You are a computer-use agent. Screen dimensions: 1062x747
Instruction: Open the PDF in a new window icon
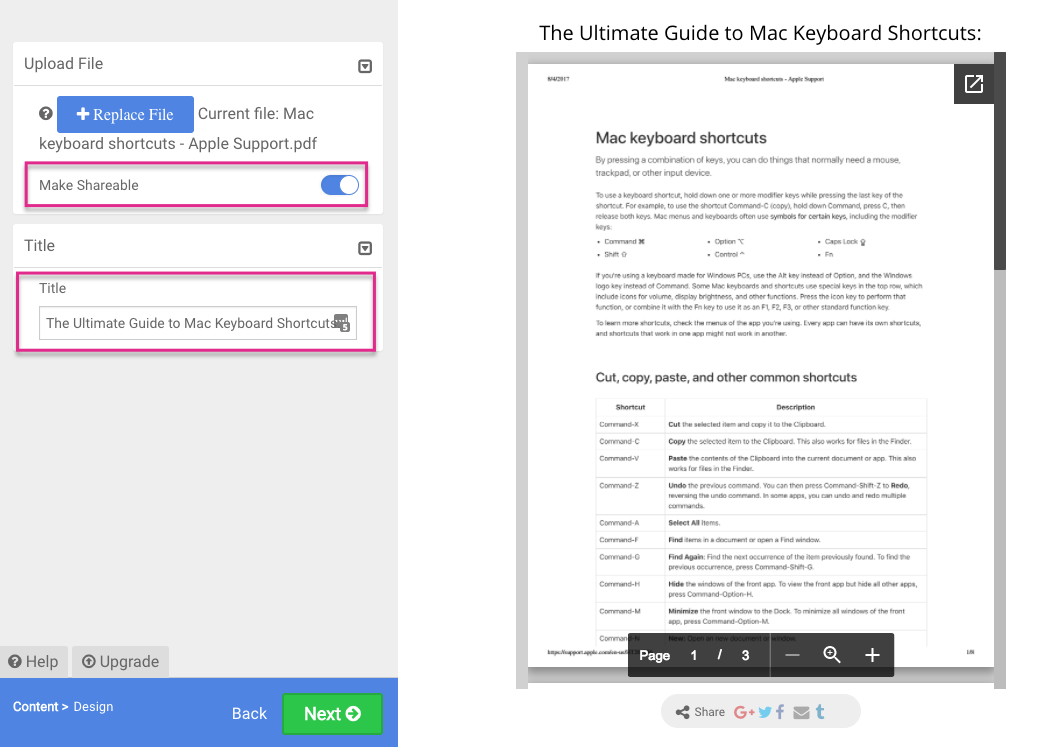pos(974,84)
